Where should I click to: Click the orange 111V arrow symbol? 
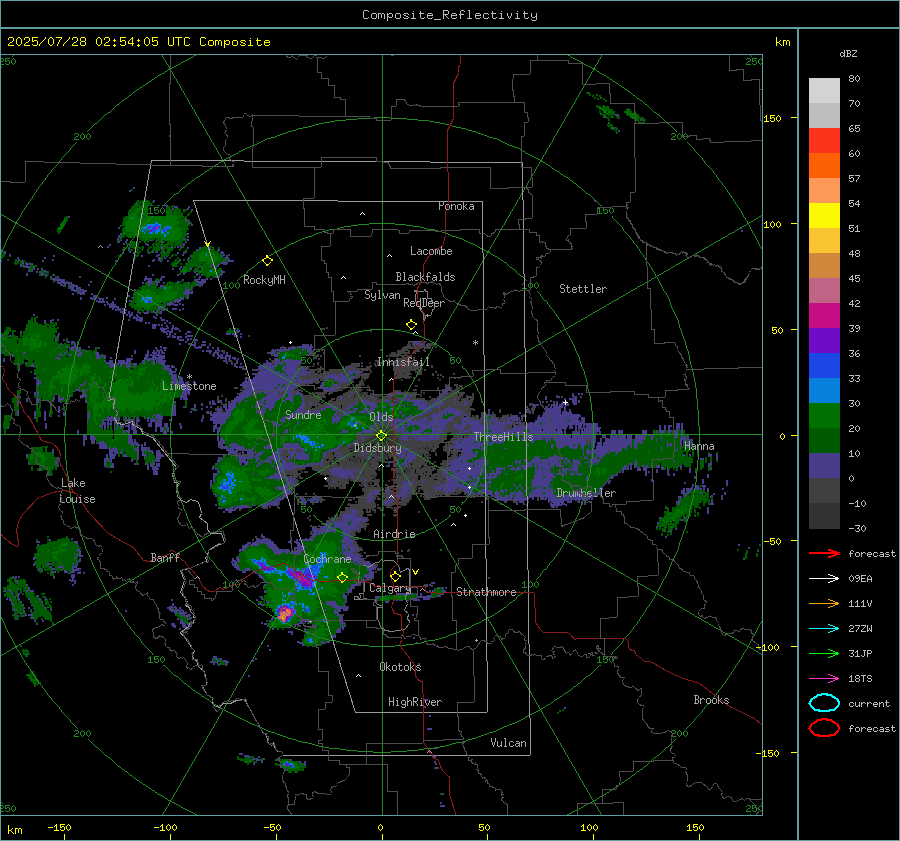[824, 603]
